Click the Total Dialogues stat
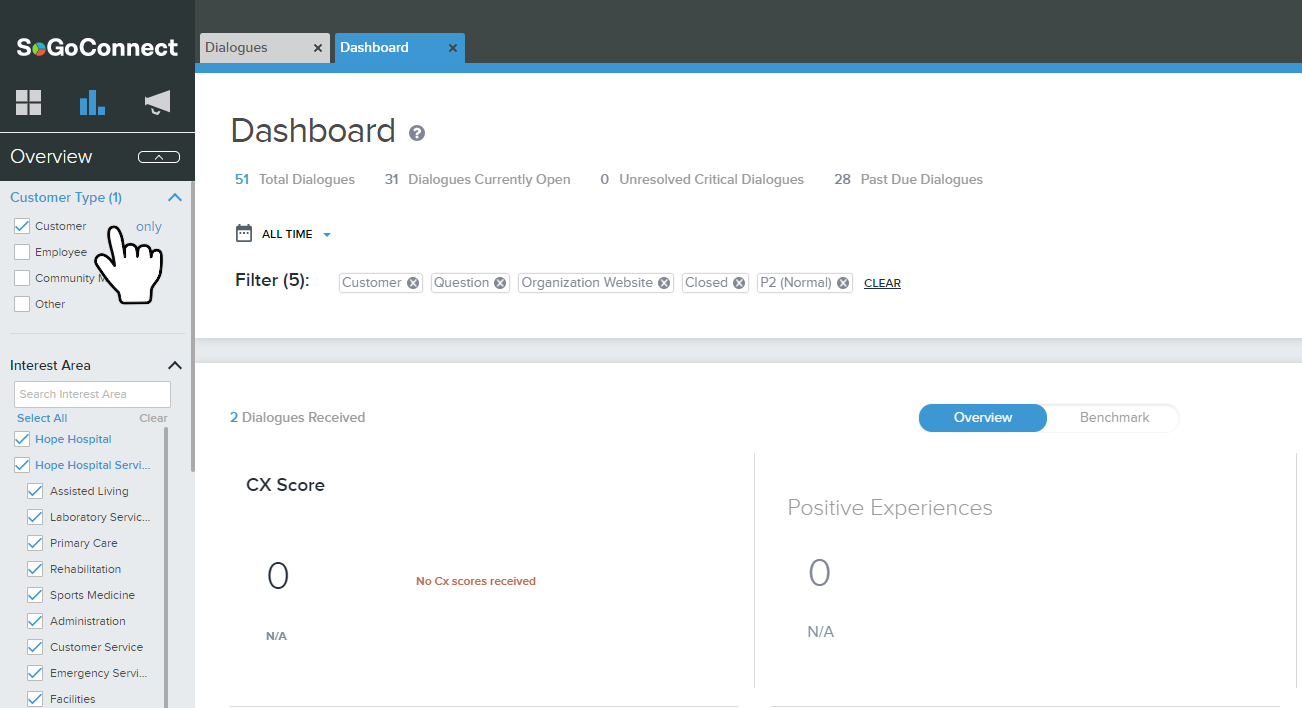1302x708 pixels. tap(295, 180)
